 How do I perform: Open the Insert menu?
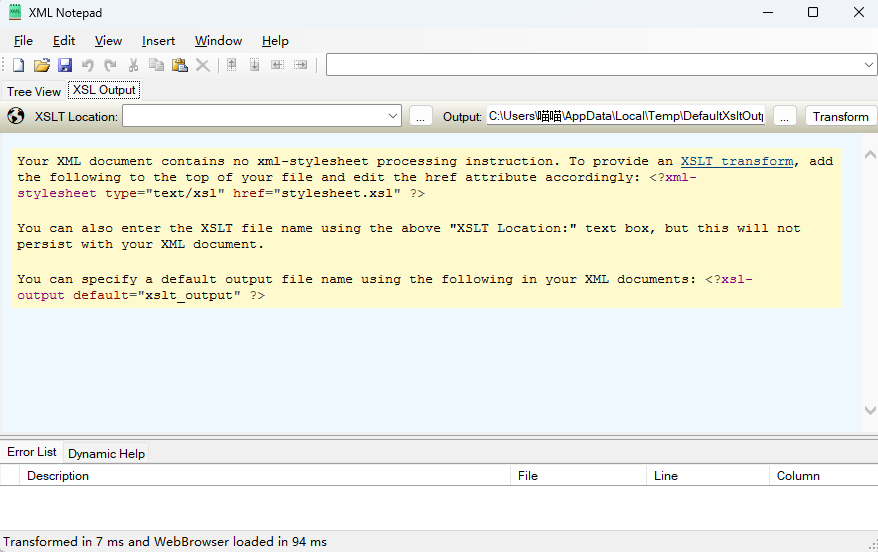pyautogui.click(x=158, y=41)
